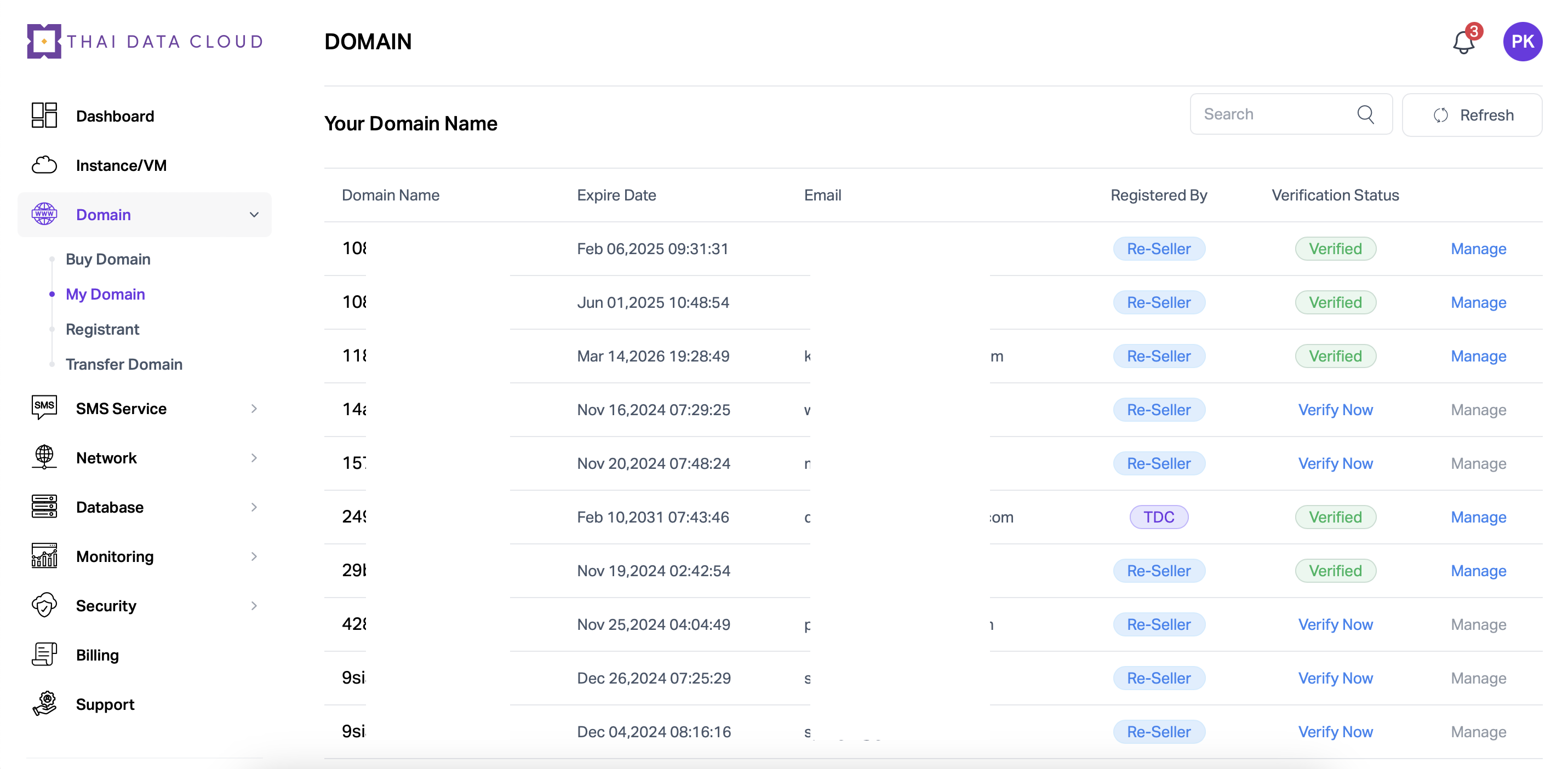Screen dimensions: 1568x769
Task: Click Verify Now for Nov 16,2024 domain
Action: click(x=1335, y=410)
